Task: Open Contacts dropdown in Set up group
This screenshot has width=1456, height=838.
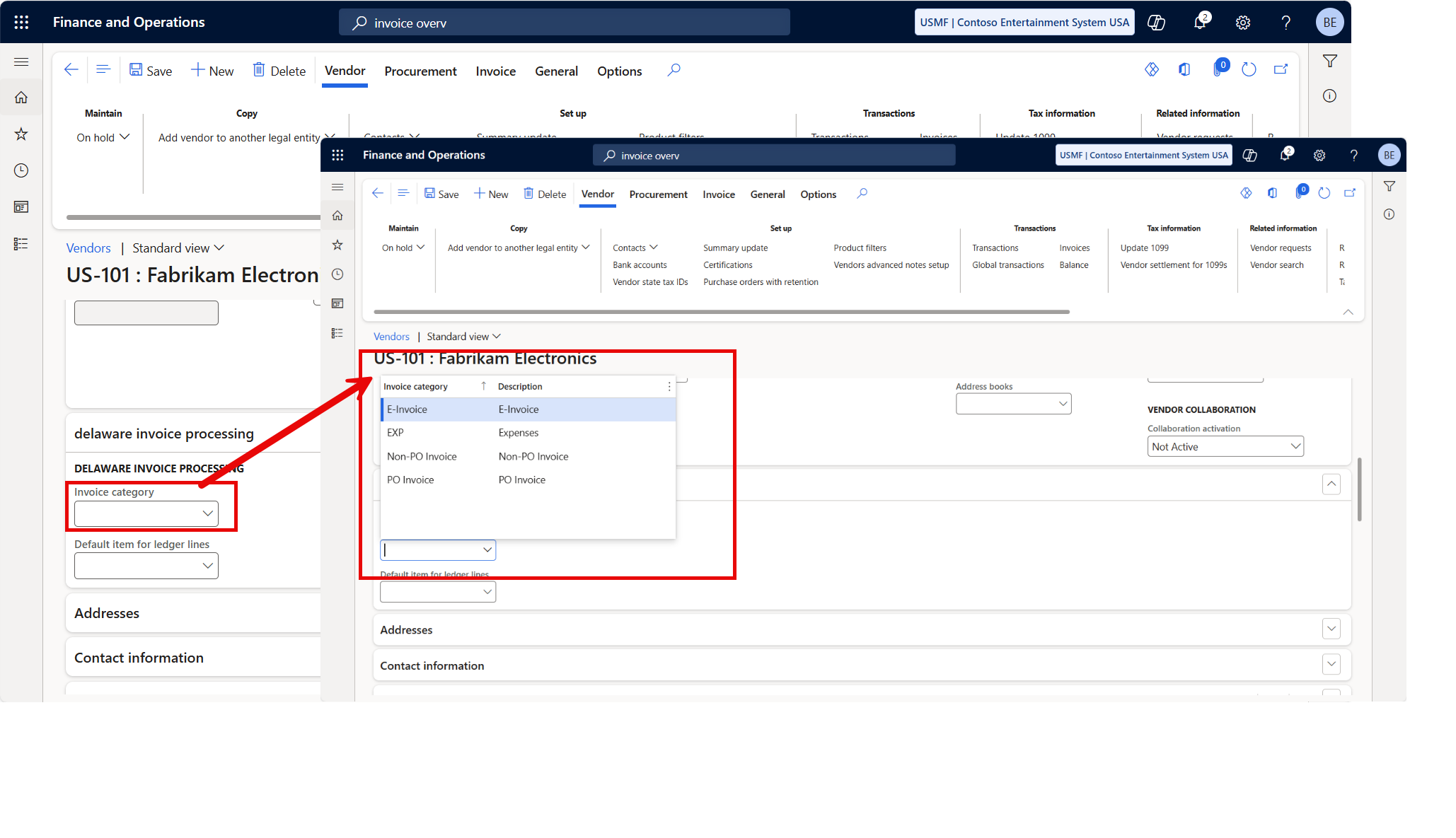Action: (x=635, y=248)
